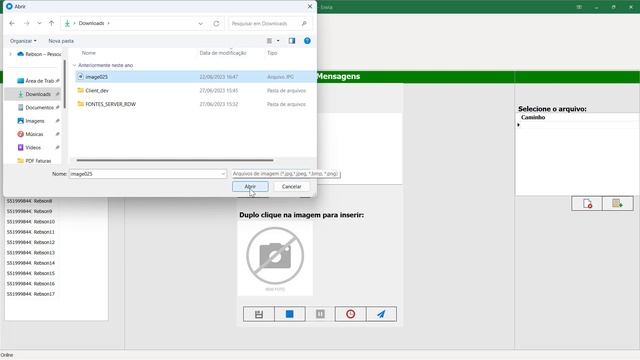Go up one folder level arrow

(x=51, y=24)
